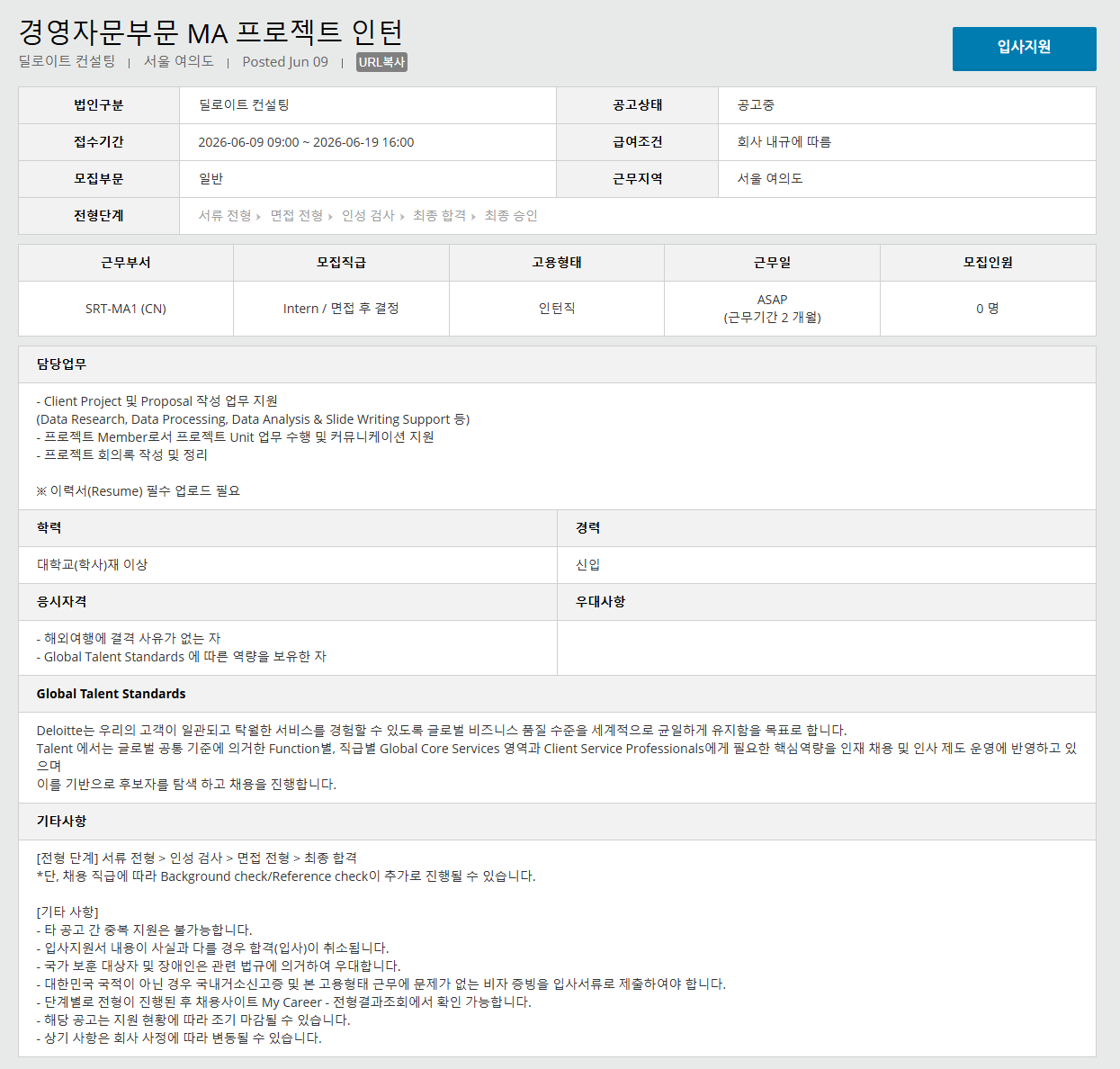Click the 법인구분 header cell

click(x=99, y=105)
